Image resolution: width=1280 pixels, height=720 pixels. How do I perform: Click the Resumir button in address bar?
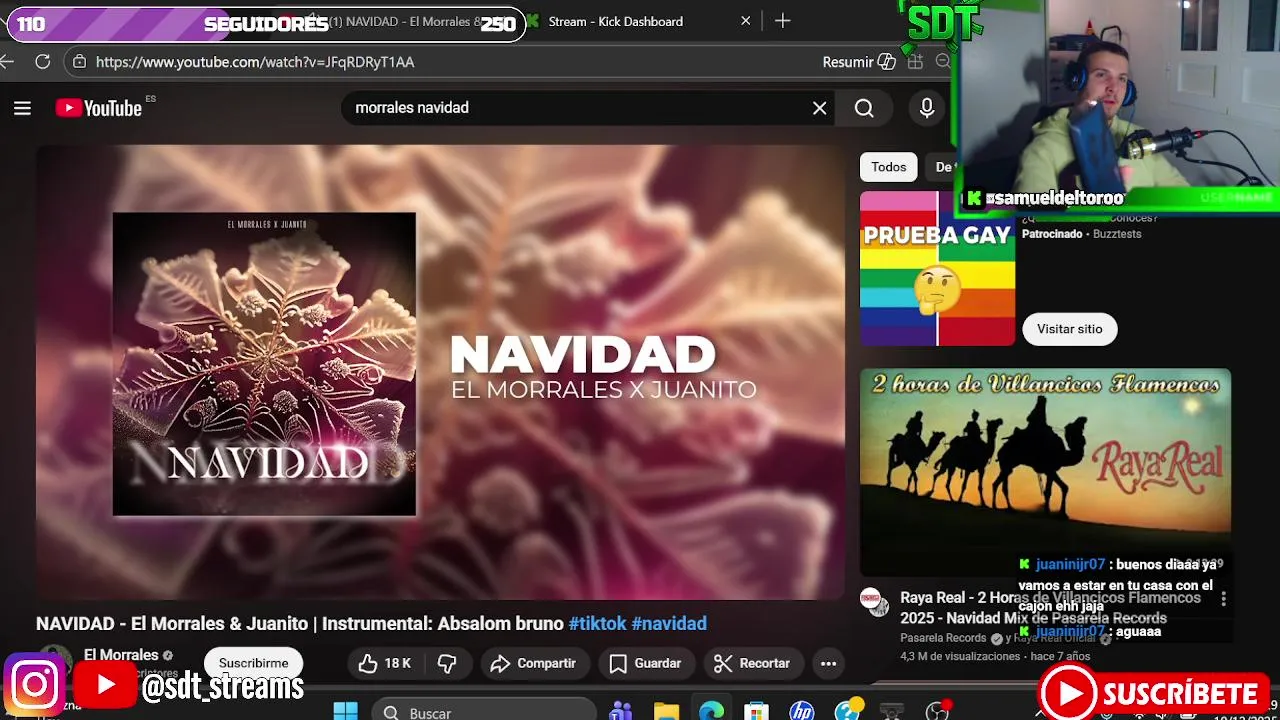tap(859, 62)
